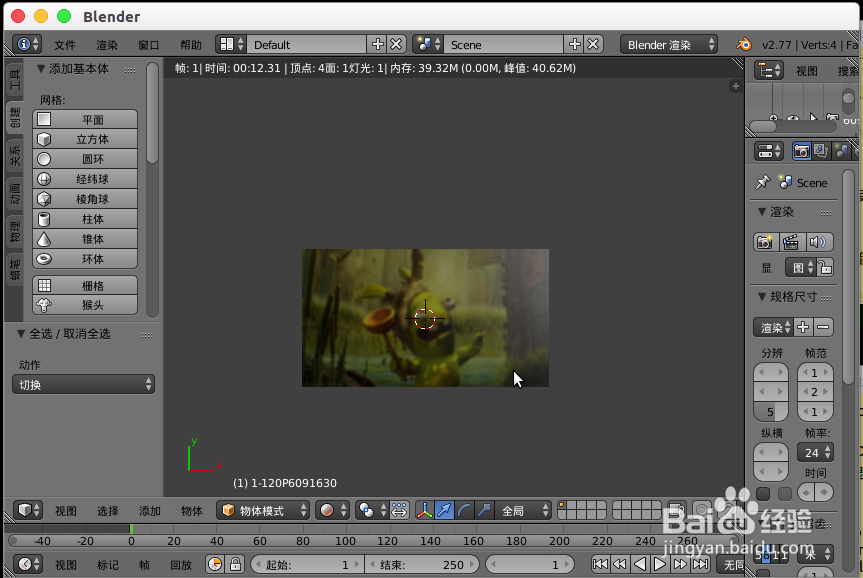Image resolution: width=863 pixels, height=578 pixels.
Task: Open the 选择 select menu
Action: tap(108, 511)
